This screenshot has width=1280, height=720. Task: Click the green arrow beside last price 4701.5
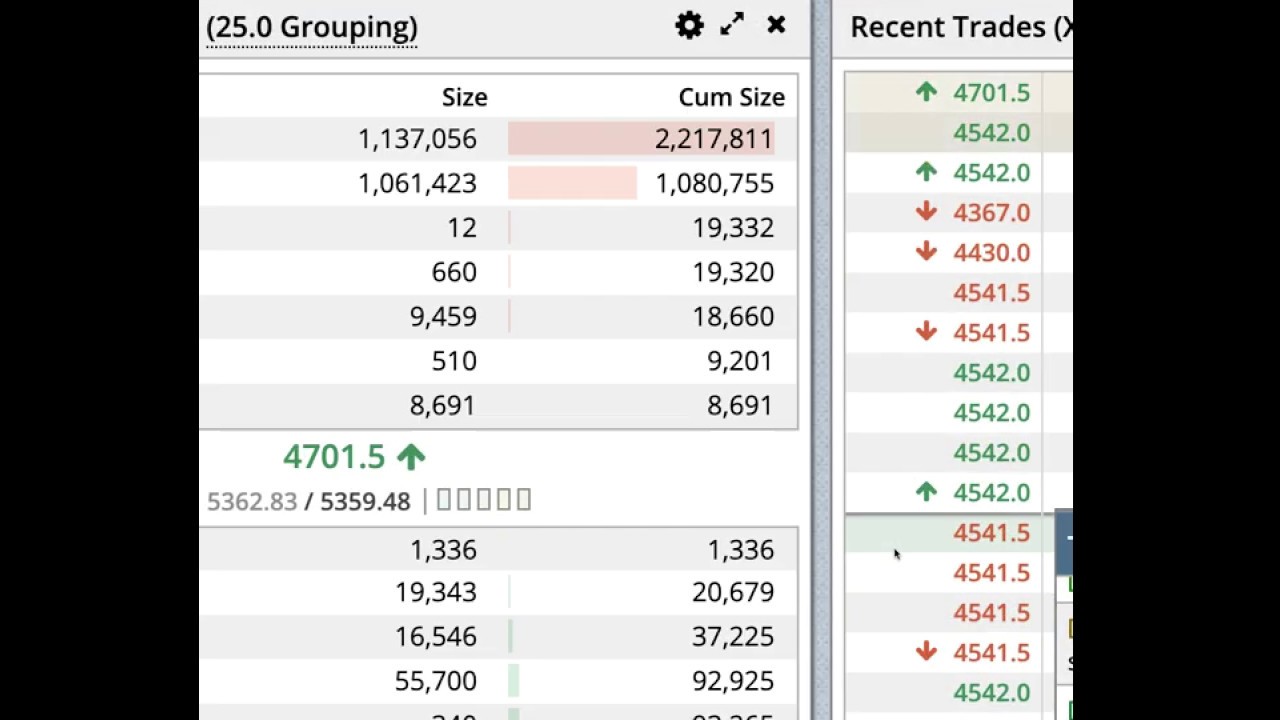[411, 457]
